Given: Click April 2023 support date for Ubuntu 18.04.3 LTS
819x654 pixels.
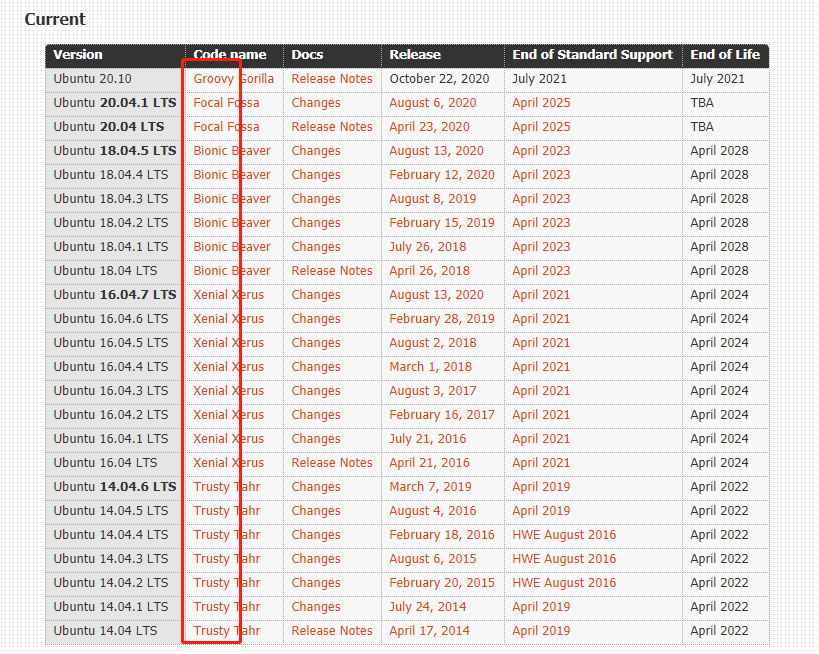Looking at the screenshot, I should click(x=541, y=199).
